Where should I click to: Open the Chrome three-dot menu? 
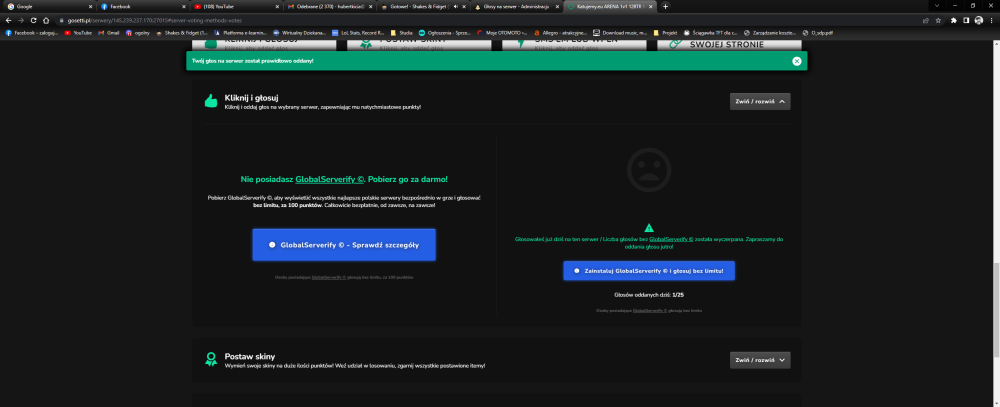click(992, 20)
